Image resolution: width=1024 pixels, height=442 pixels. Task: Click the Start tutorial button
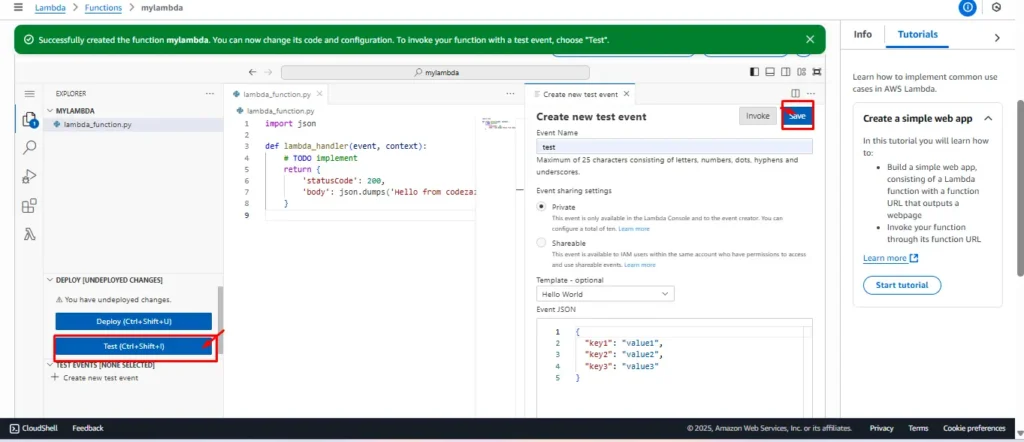pos(902,285)
